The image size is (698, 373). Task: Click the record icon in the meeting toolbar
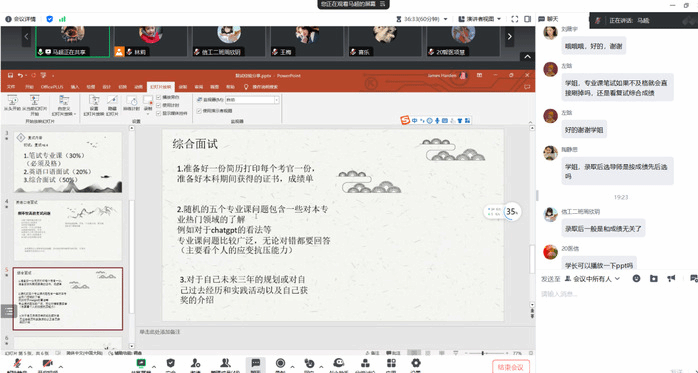click(280, 363)
